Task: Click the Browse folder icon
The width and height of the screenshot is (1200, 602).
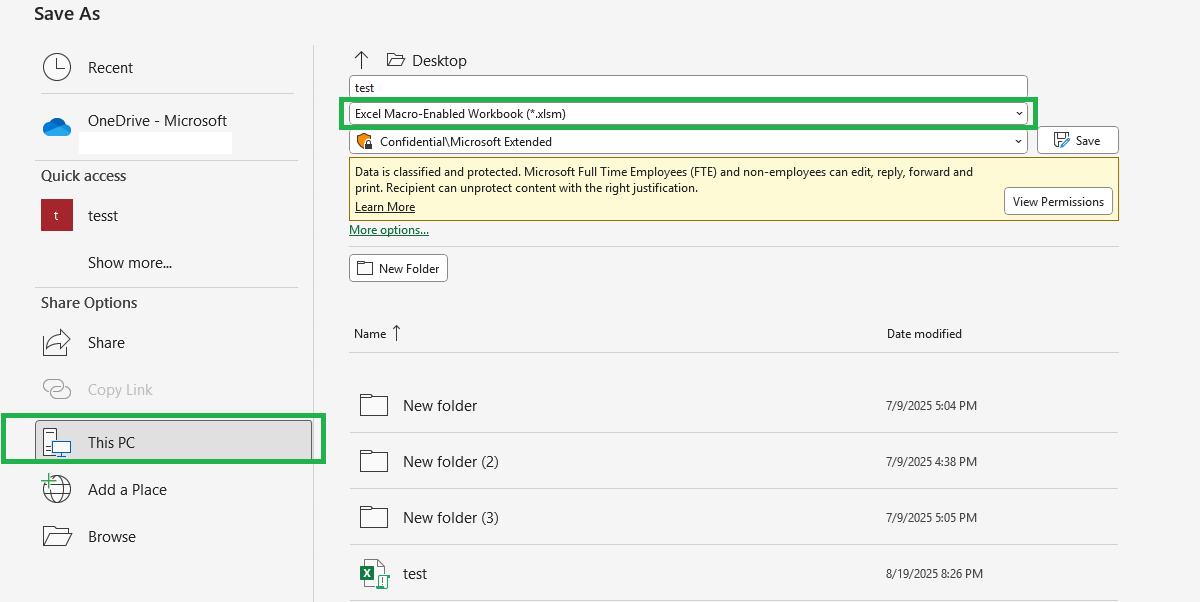Action: click(57, 536)
